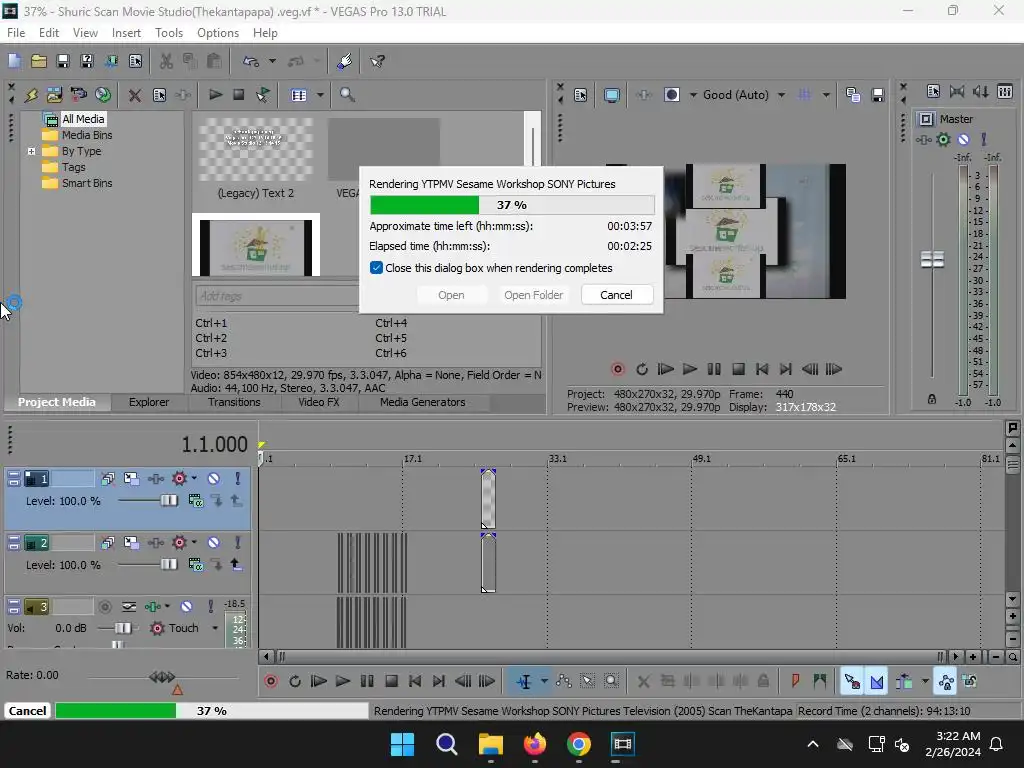Click Cancel in the status bar

point(27,711)
